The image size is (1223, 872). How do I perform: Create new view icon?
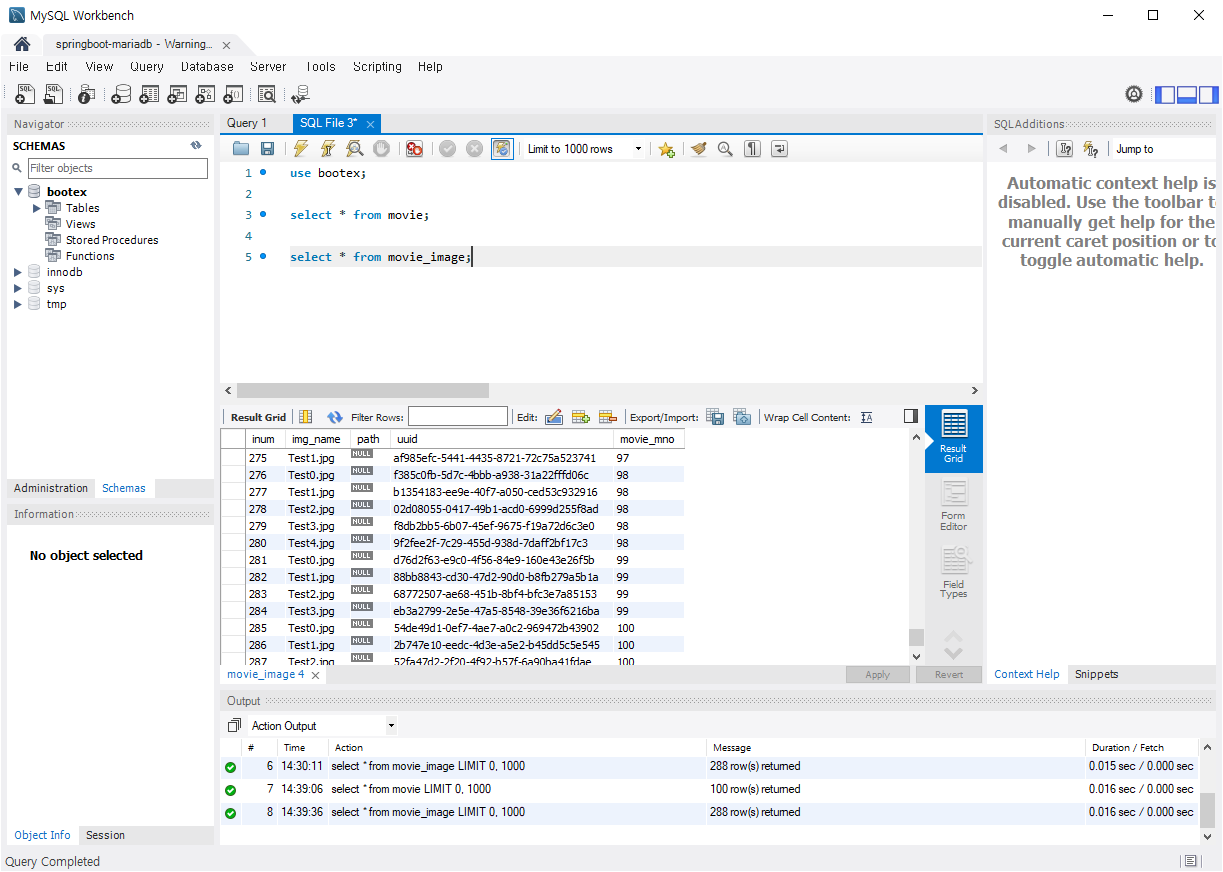point(177,94)
